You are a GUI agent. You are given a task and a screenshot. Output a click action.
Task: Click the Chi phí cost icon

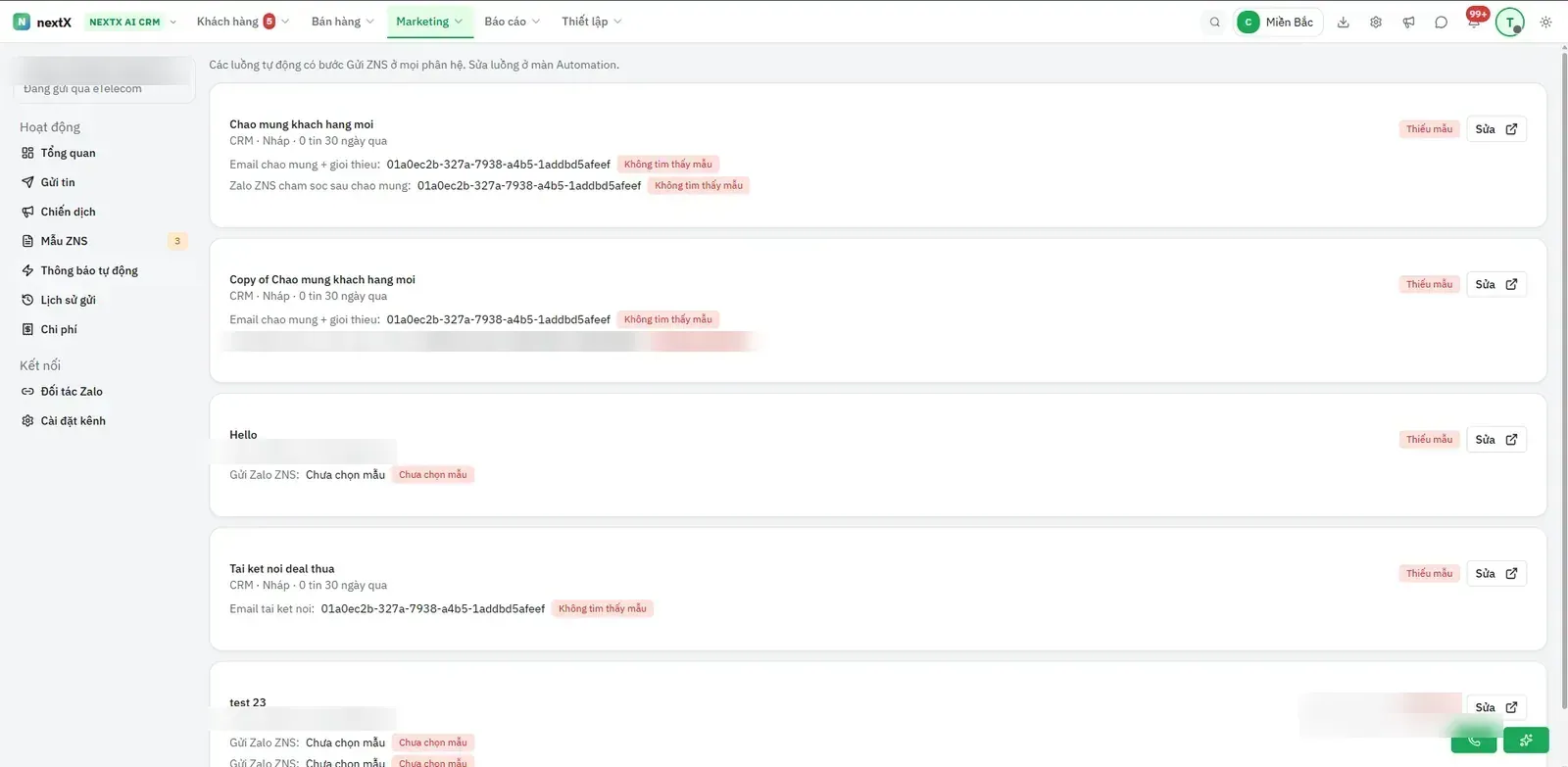[27, 329]
